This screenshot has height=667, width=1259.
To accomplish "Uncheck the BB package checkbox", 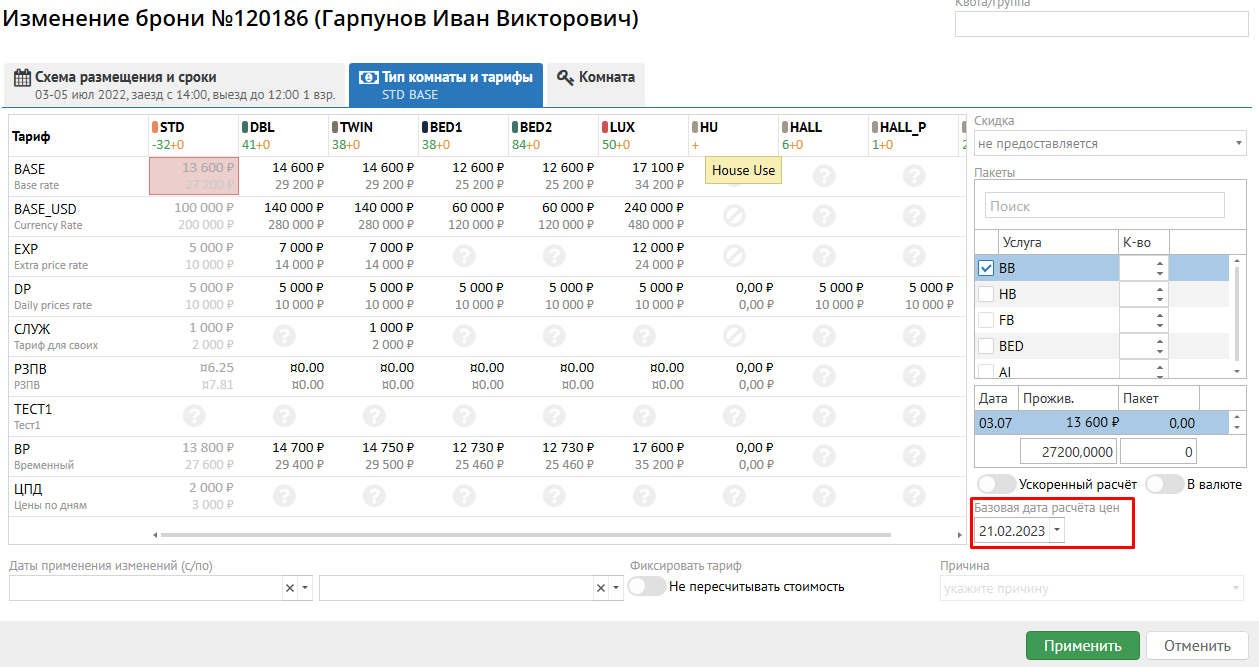I will coord(986,268).
